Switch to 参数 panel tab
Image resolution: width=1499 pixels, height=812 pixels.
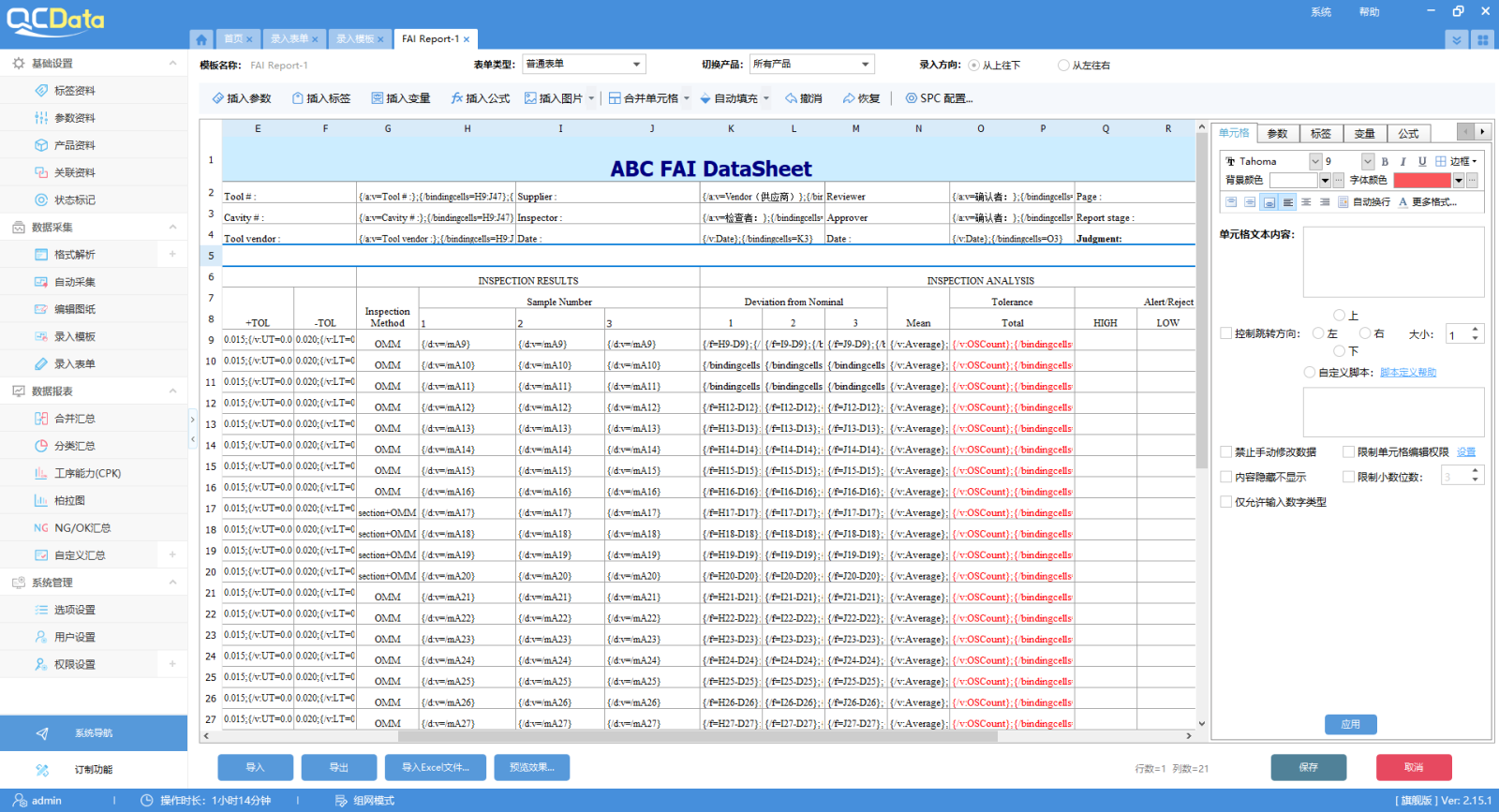coord(1278,134)
